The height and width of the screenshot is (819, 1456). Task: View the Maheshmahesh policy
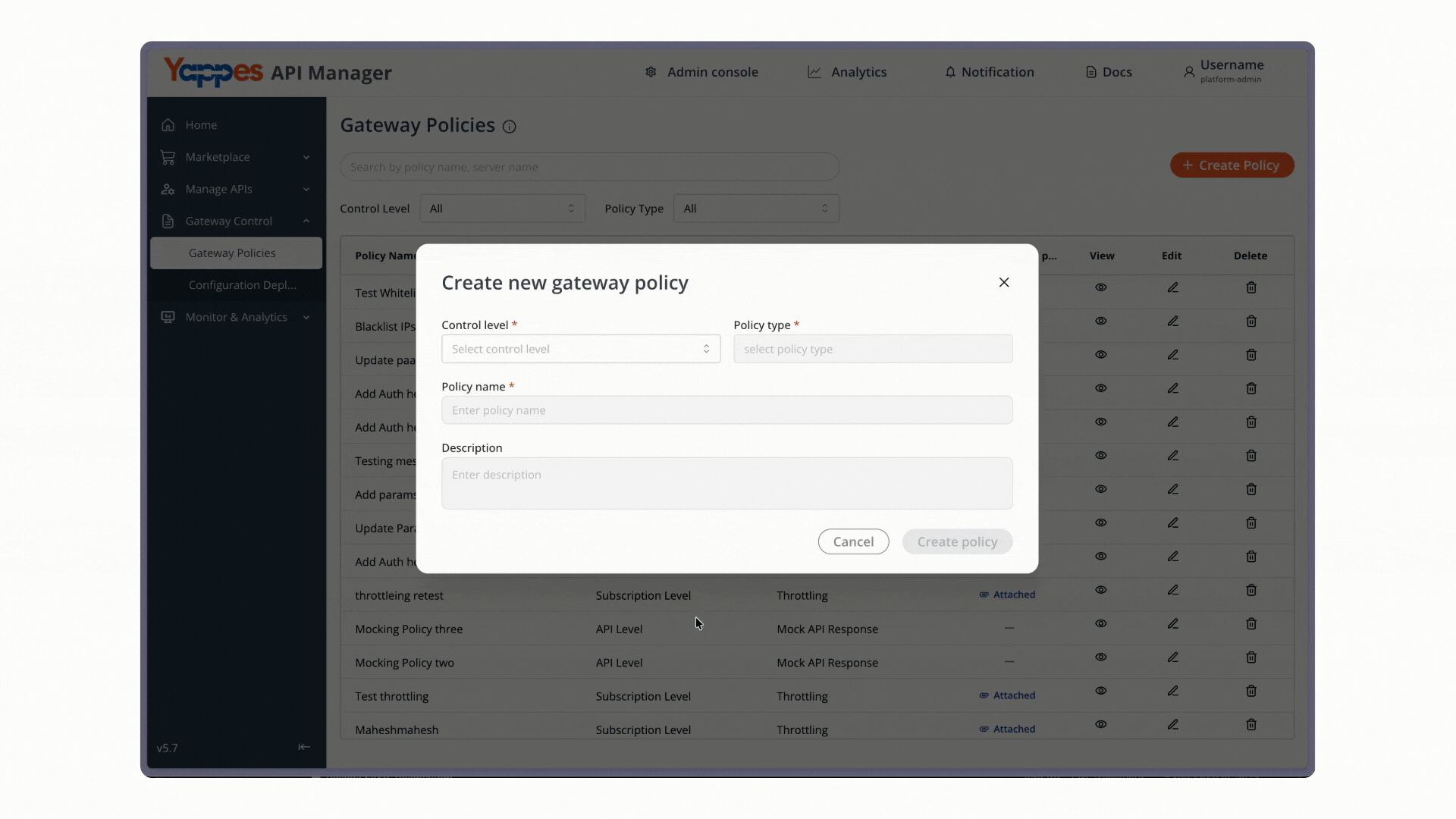pos(1101,724)
